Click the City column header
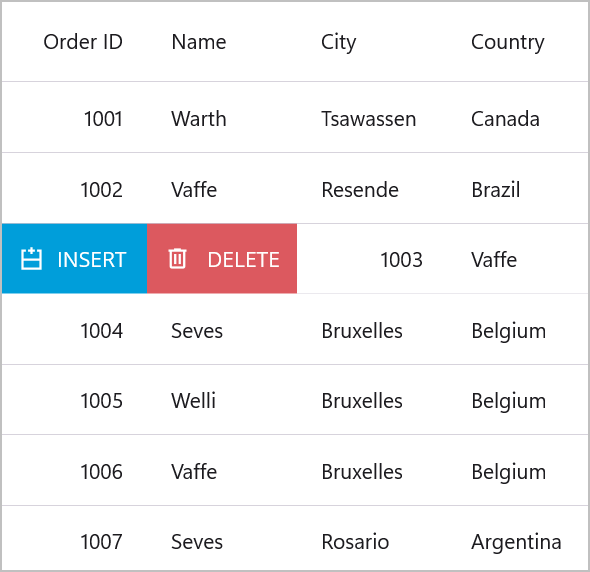 pyautogui.click(x=339, y=43)
